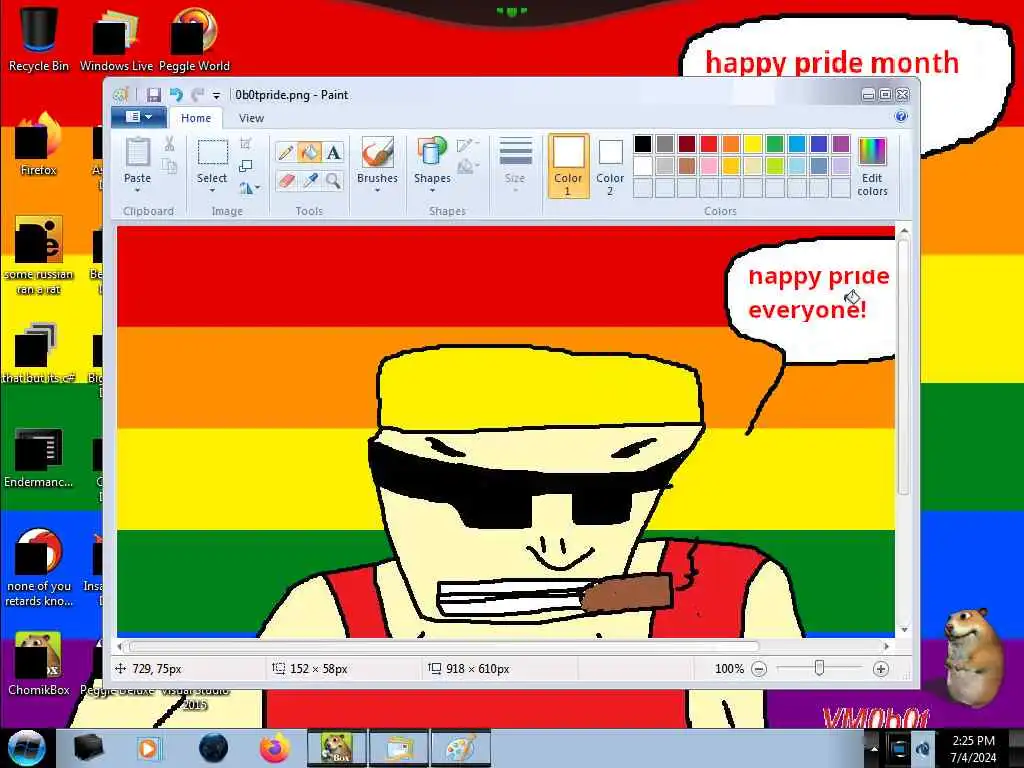Select the Pencil tool
Image resolution: width=1024 pixels, height=768 pixels.
pyautogui.click(x=285, y=152)
